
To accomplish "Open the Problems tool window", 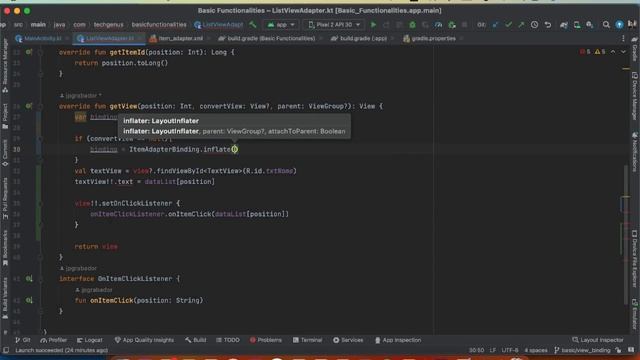I will 266,340.
